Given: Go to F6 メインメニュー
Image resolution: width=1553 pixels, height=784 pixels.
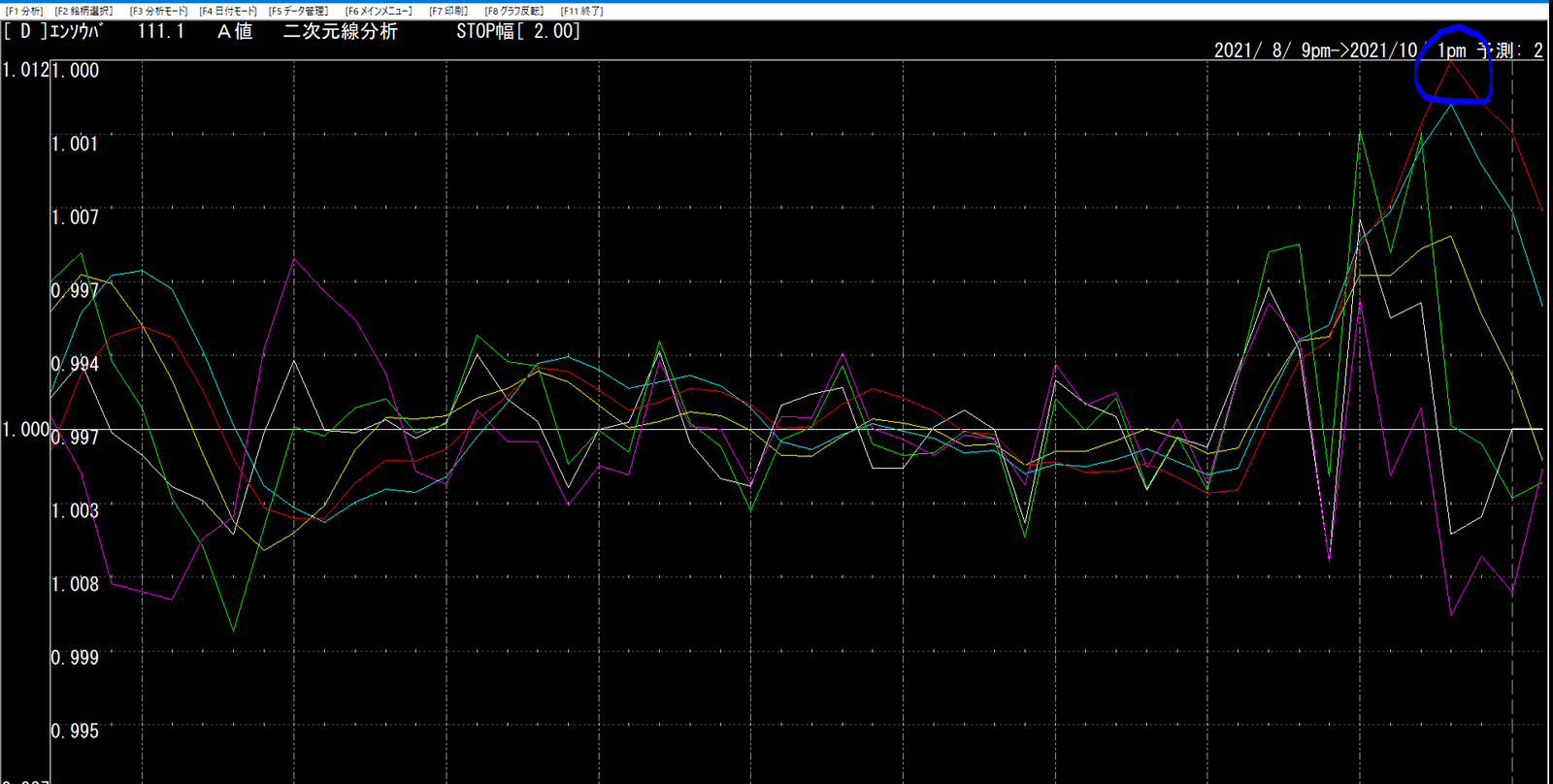Looking at the screenshot, I should [380, 11].
